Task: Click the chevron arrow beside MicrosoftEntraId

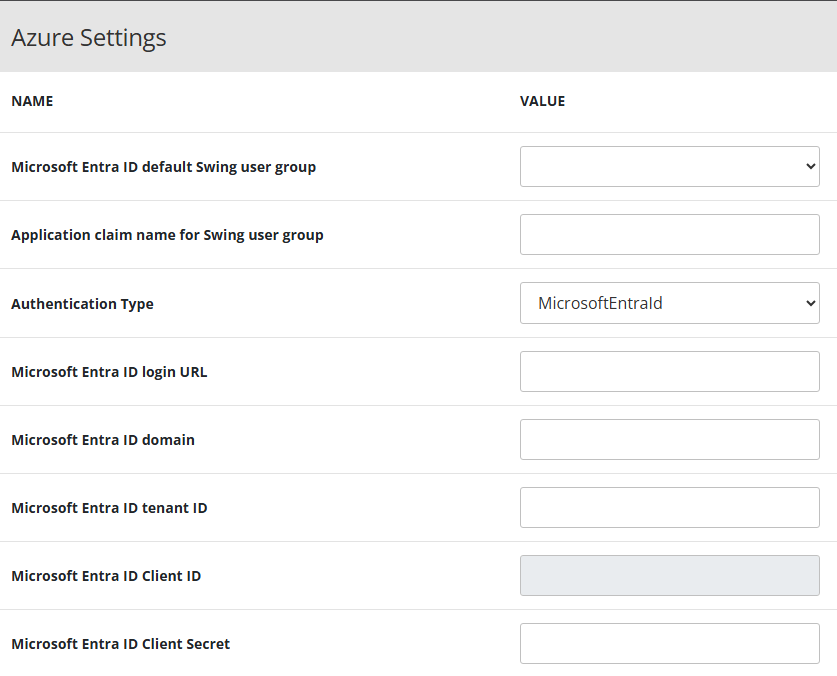Action: (x=810, y=303)
